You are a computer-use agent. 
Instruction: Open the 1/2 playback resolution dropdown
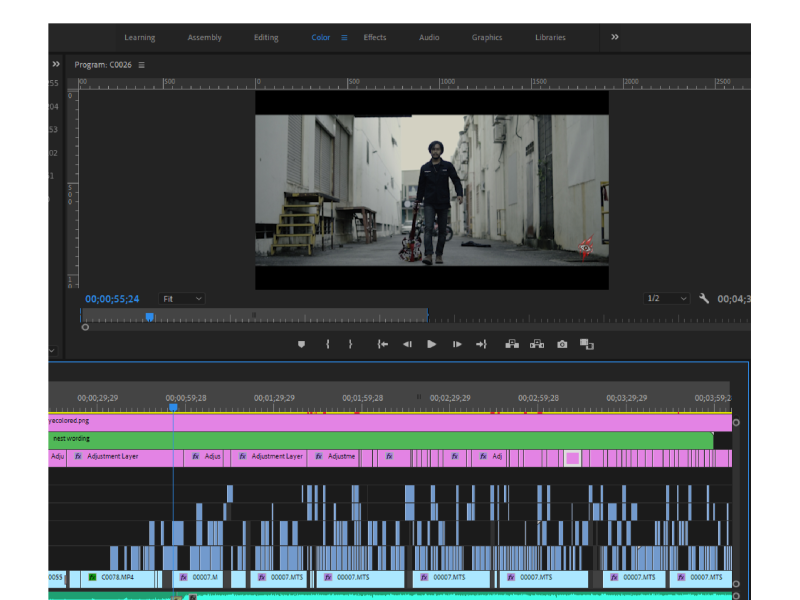667,299
